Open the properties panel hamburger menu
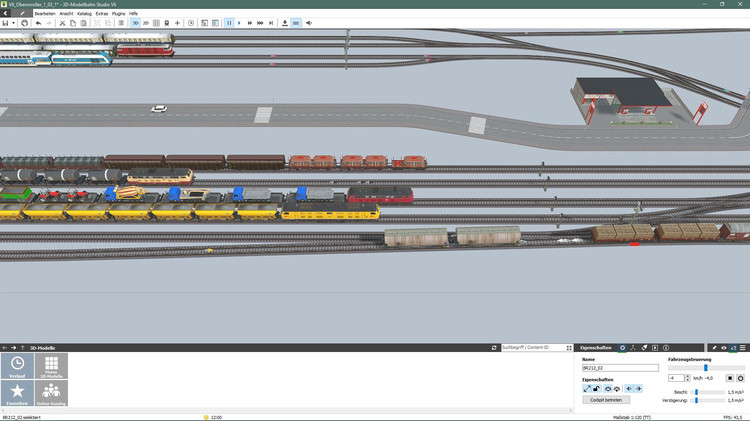 point(743,347)
